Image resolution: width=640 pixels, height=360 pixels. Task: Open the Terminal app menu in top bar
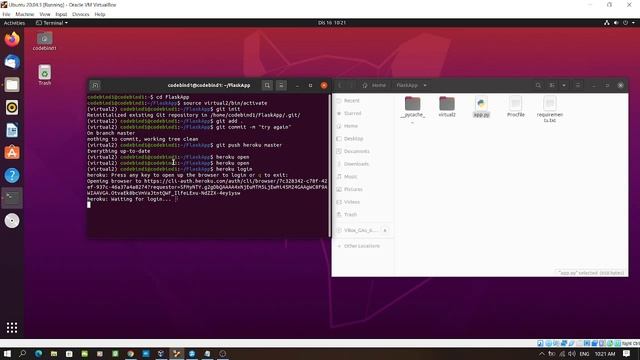(x=52, y=23)
